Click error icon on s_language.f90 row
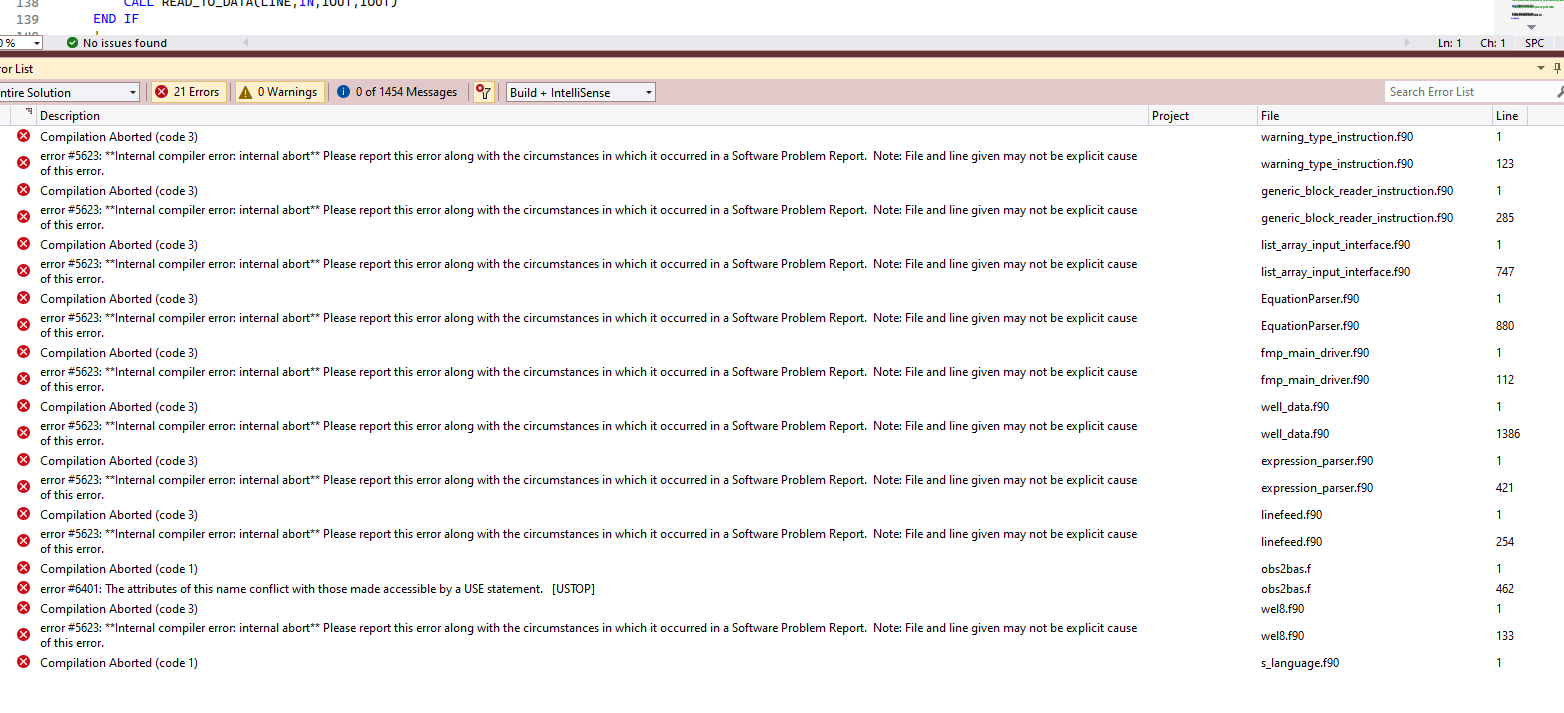Image resolution: width=1564 pixels, height=713 pixels. [23, 662]
